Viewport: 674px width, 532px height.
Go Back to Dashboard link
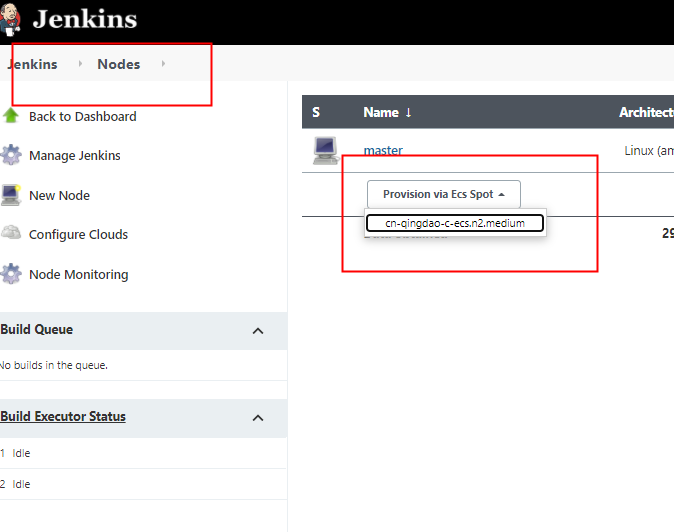tap(83, 116)
